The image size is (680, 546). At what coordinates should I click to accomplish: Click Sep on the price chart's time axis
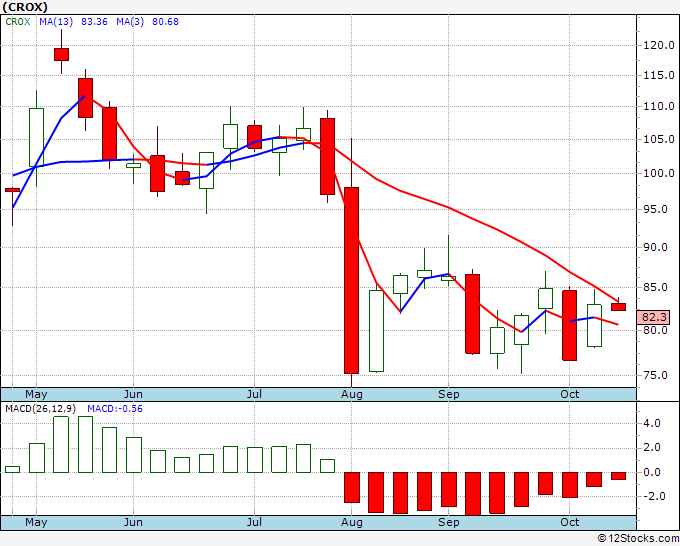tap(448, 395)
